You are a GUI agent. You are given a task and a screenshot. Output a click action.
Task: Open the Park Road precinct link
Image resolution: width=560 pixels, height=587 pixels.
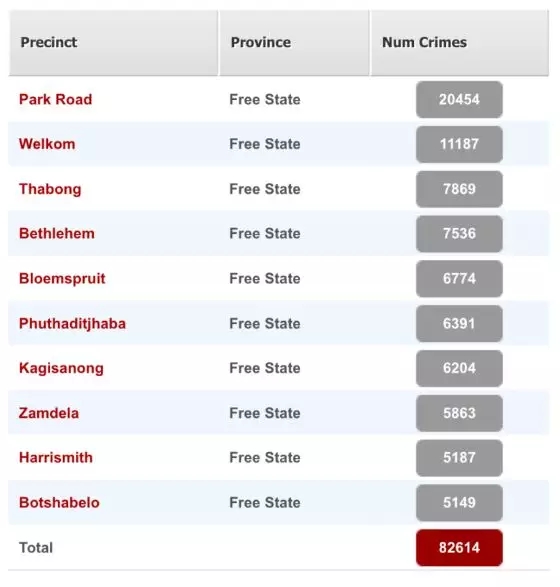tap(55, 100)
